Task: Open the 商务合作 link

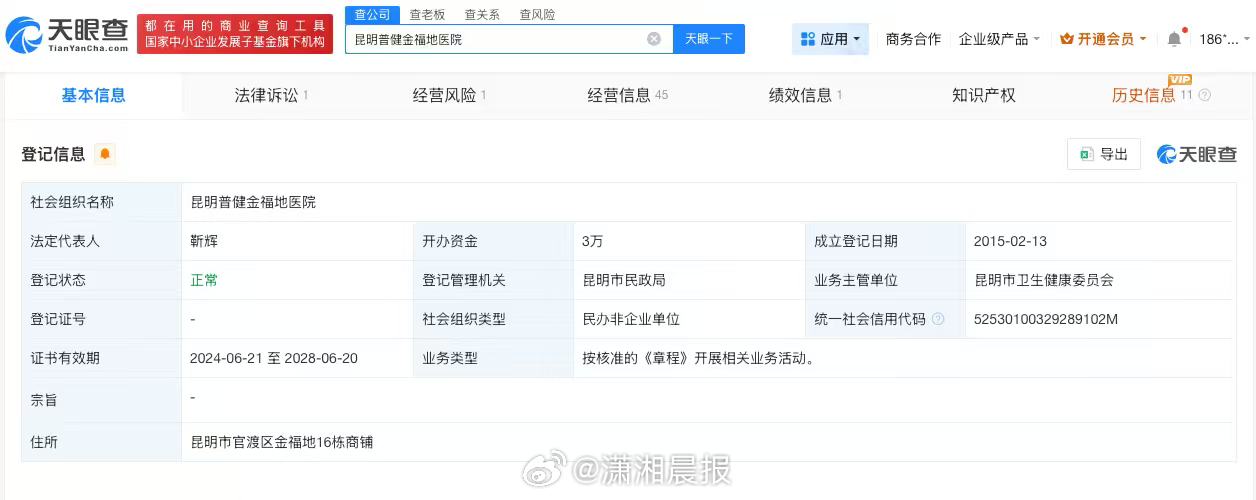Action: point(913,39)
